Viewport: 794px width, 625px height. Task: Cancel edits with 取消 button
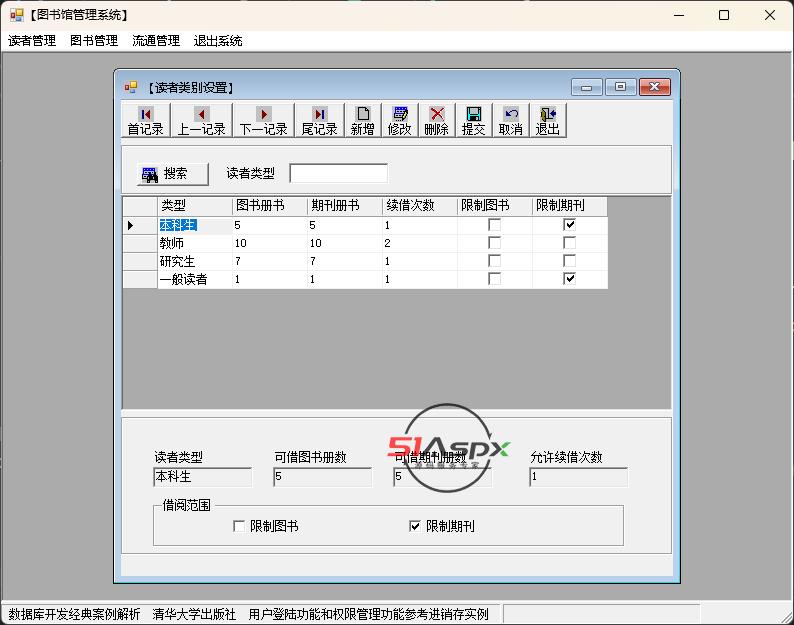[510, 121]
